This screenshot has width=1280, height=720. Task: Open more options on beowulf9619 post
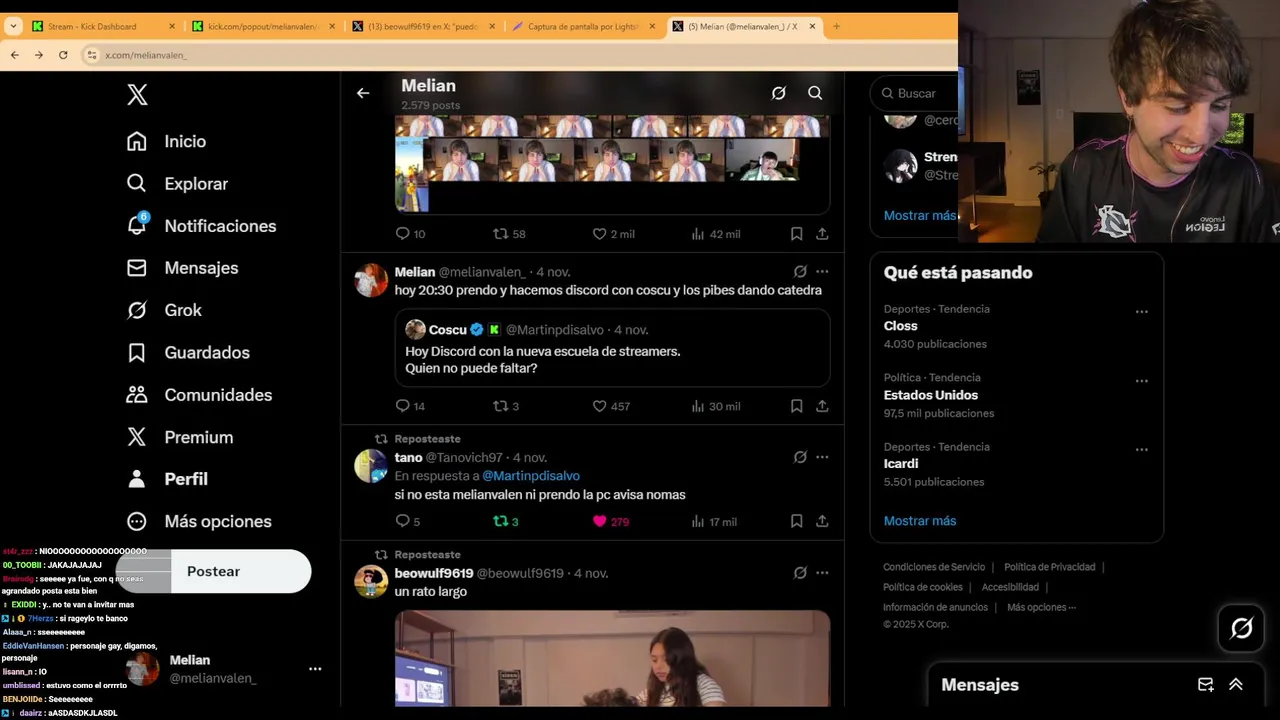point(822,573)
